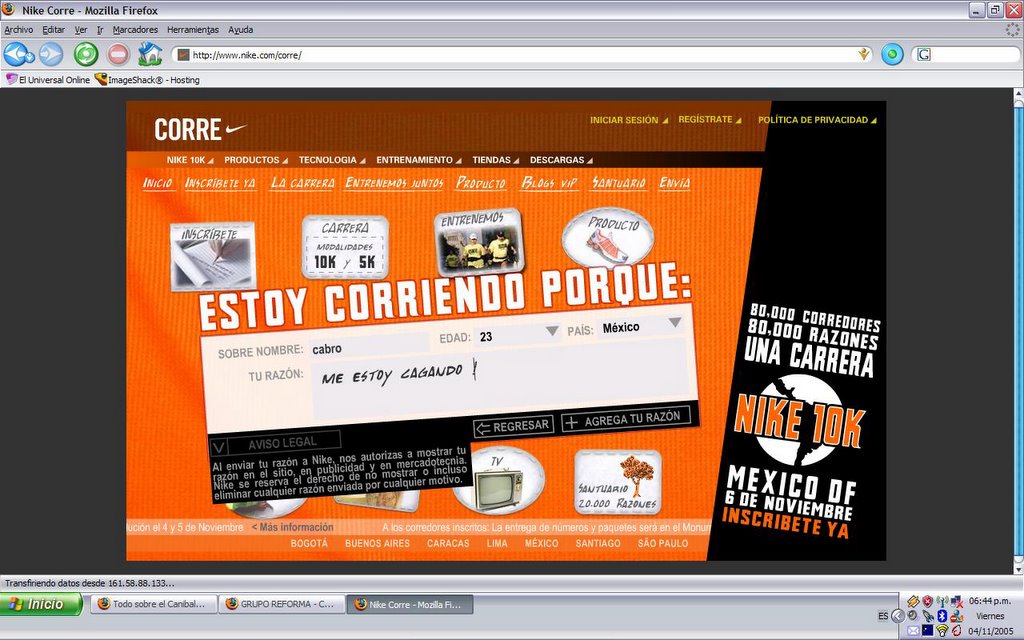1024x640 pixels.
Task: Switch to the GRUPO REFORMA taskbar window
Action: pyautogui.click(x=280, y=604)
